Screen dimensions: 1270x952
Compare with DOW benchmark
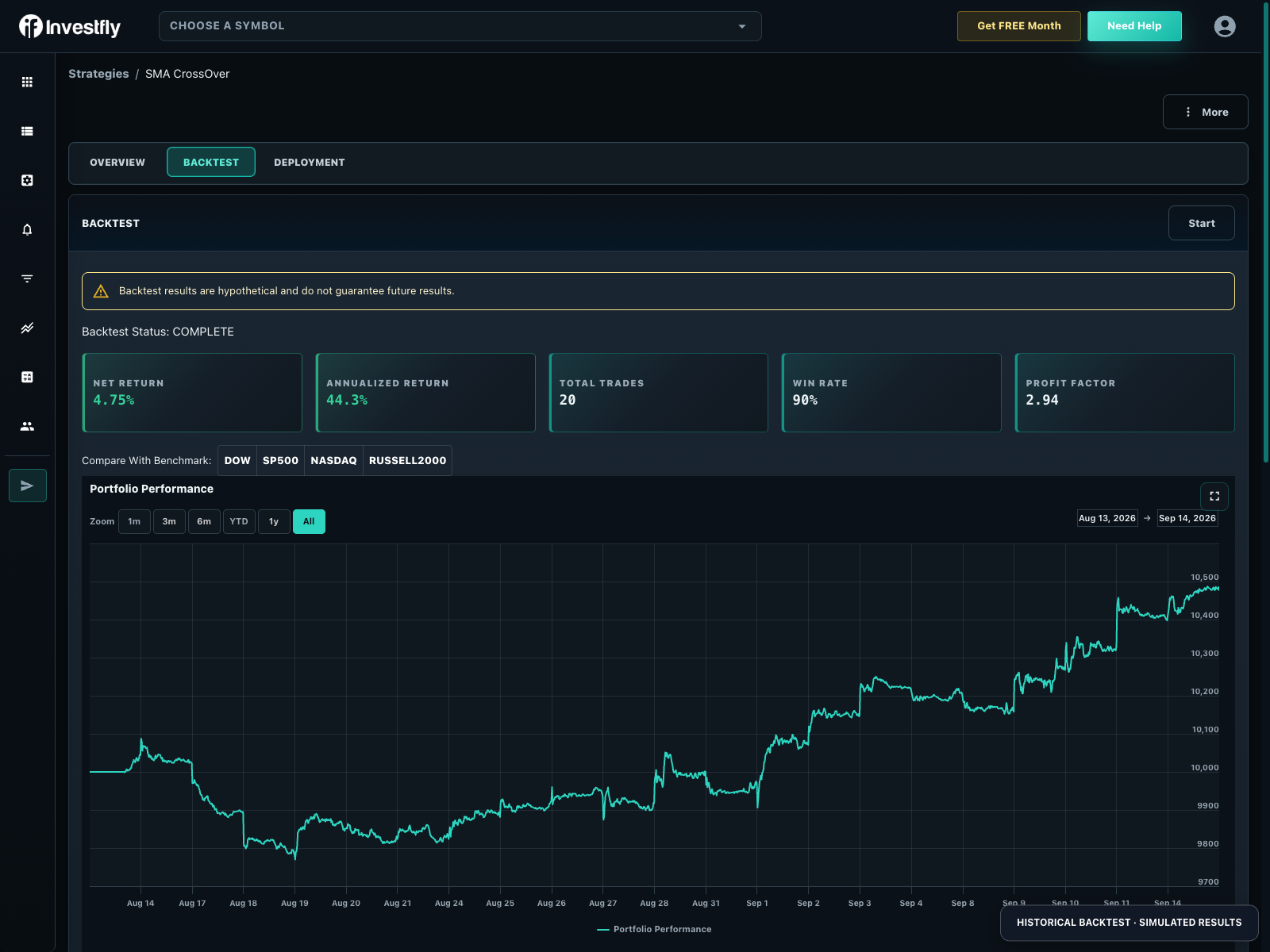(237, 461)
